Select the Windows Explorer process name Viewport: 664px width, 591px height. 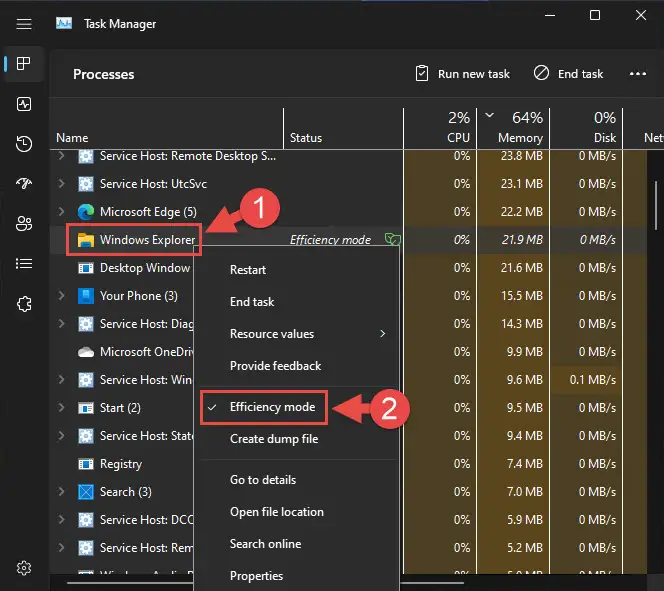(147, 240)
